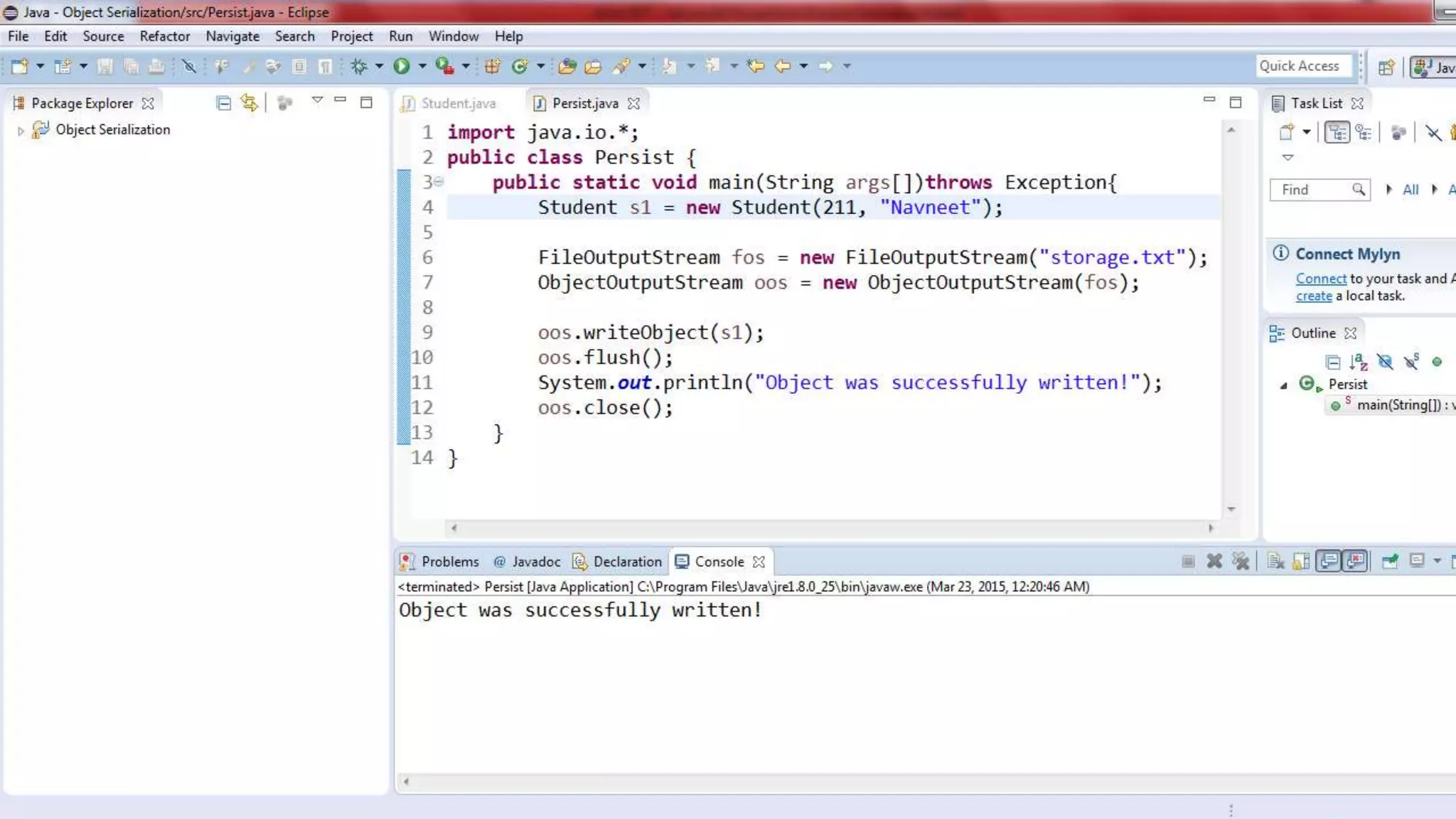1456x819 pixels.
Task: Click the create local task link
Action: 1313,296
